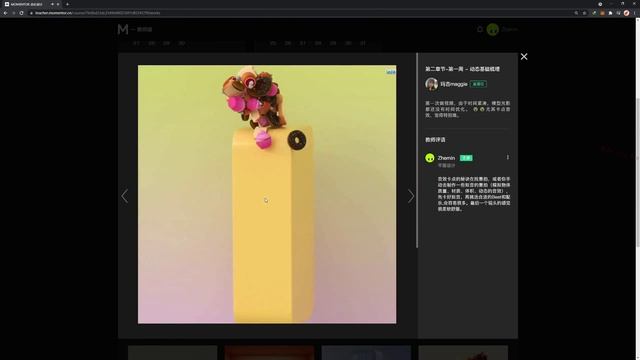
Task: Open the student name maggie link
Action: [x=453, y=84]
